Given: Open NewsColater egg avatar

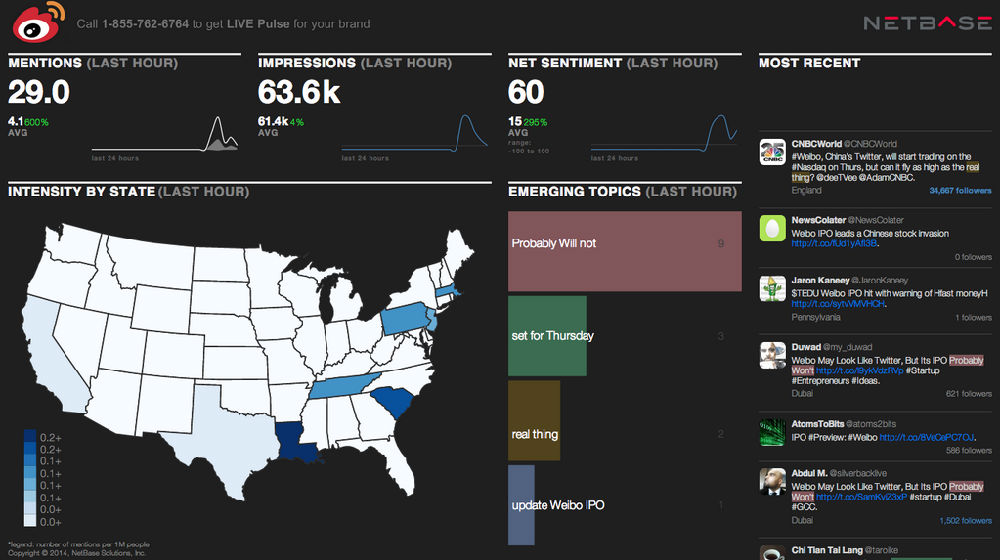Looking at the screenshot, I should 772,228.
